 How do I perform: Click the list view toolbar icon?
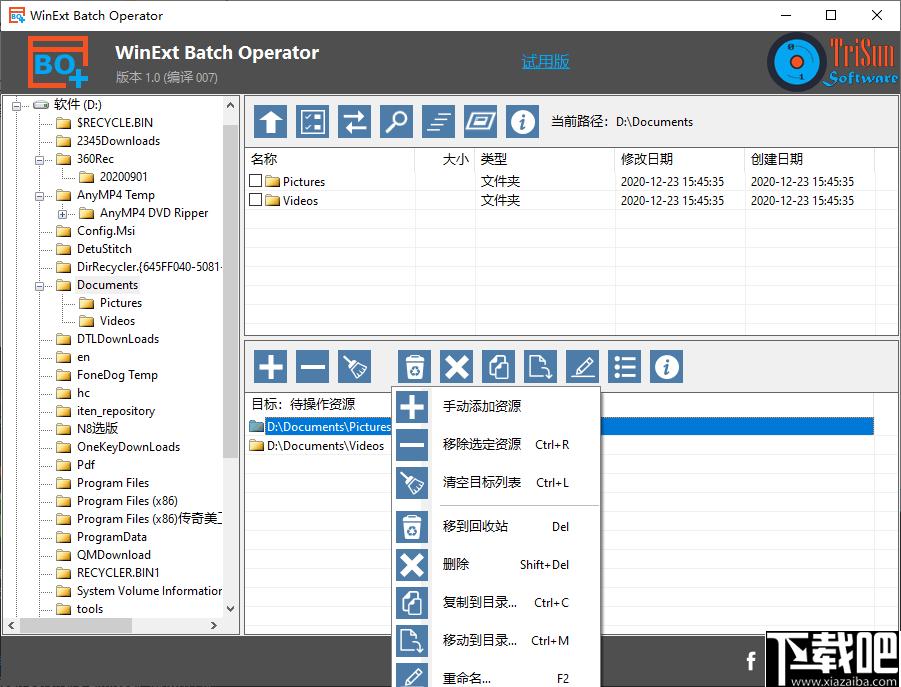coord(625,366)
